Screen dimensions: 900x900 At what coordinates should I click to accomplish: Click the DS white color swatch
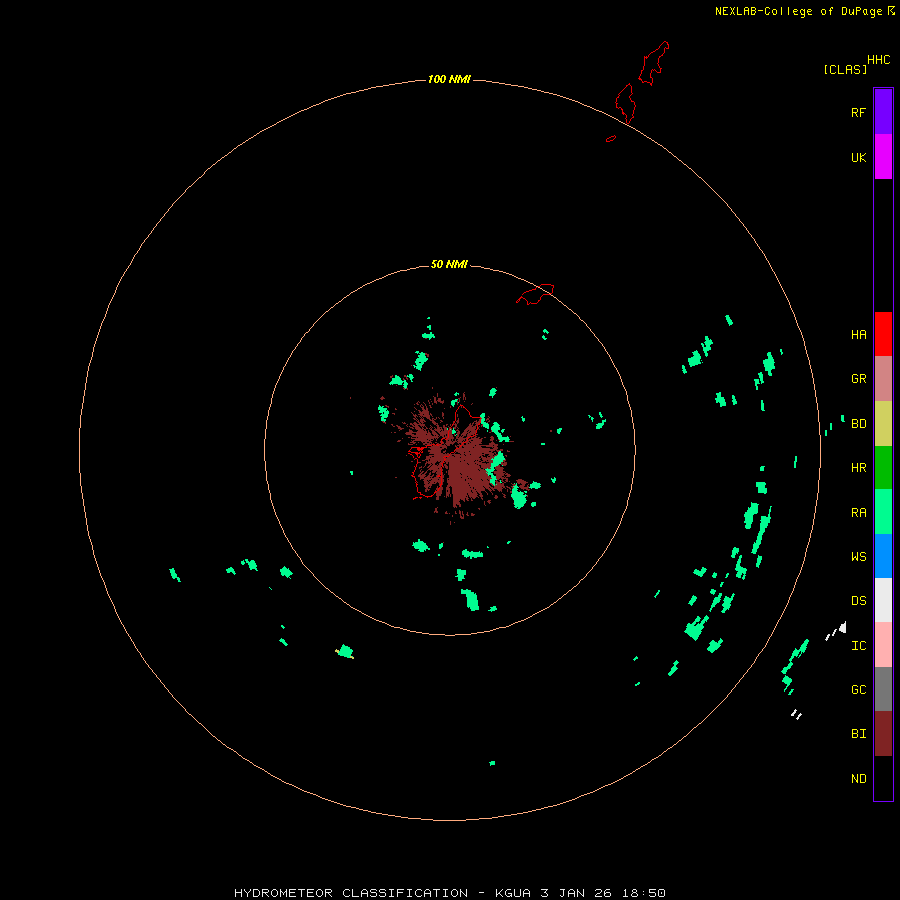(x=883, y=600)
